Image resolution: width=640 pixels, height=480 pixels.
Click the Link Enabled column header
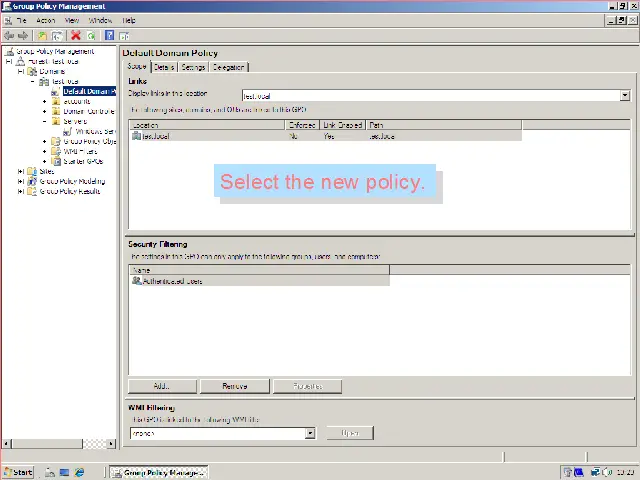343,125
